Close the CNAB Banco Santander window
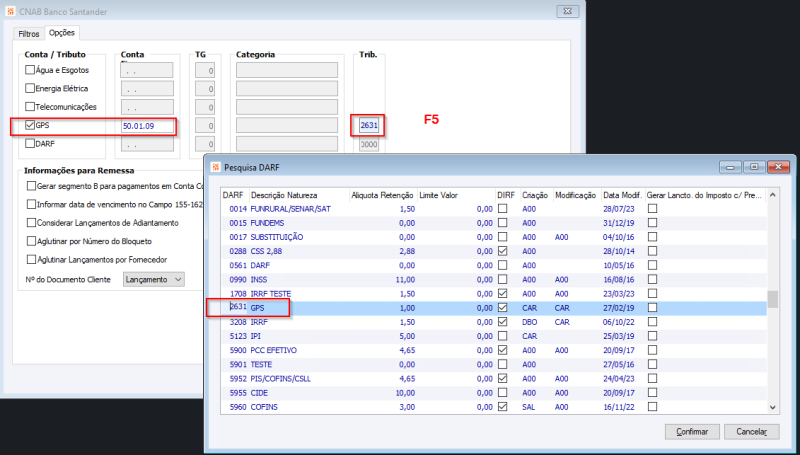The image size is (800, 455). [x=568, y=11]
